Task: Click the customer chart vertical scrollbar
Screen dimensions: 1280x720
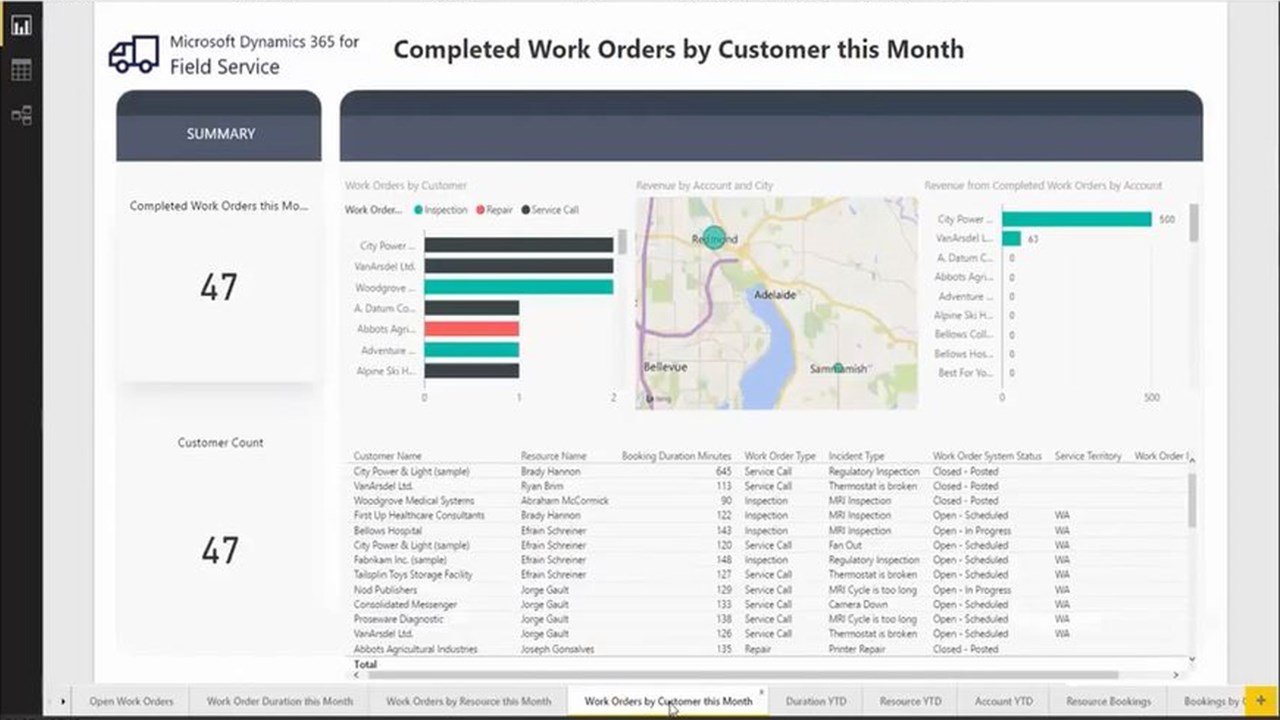Action: pyautogui.click(x=622, y=242)
